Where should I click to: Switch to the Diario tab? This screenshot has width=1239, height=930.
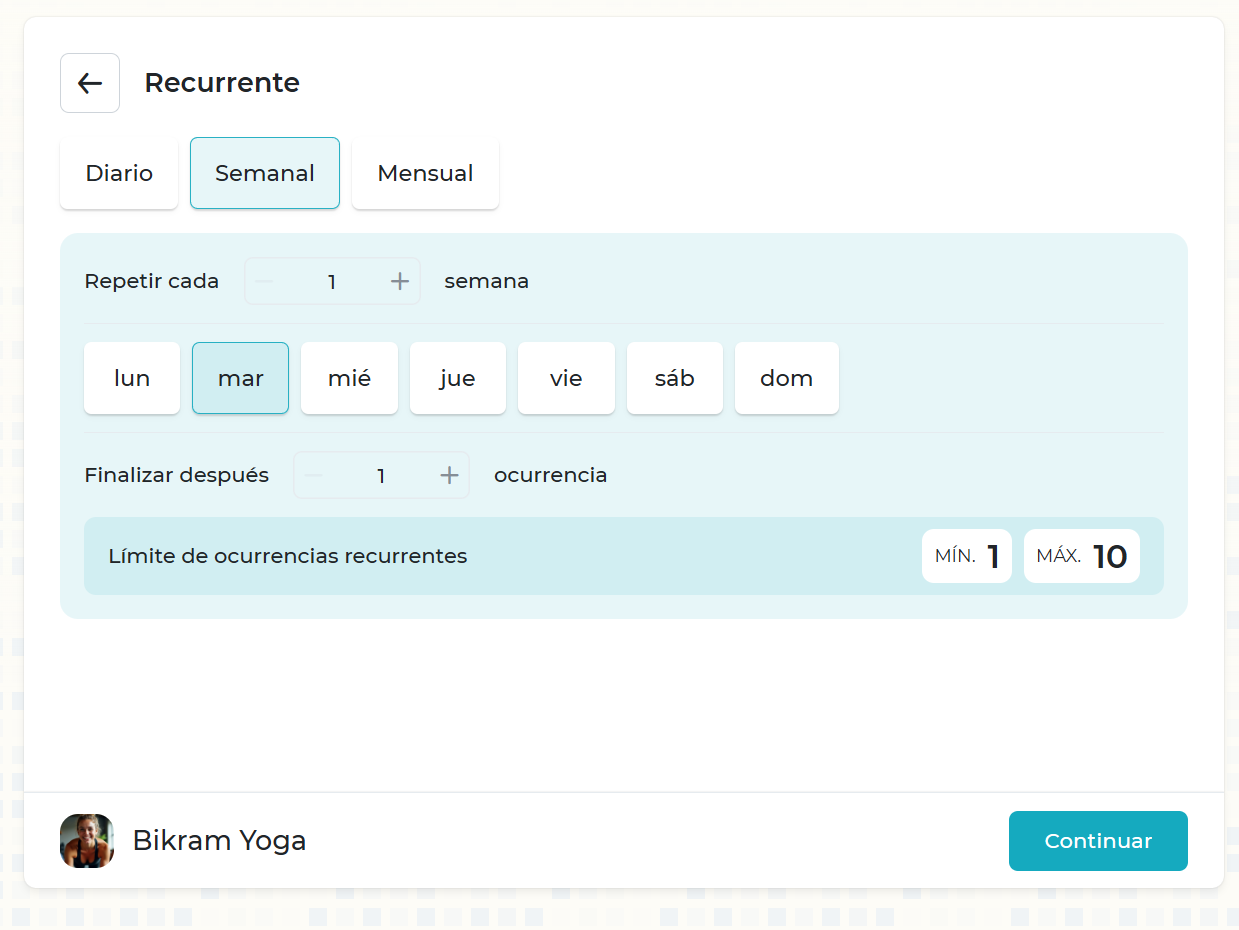pos(119,173)
